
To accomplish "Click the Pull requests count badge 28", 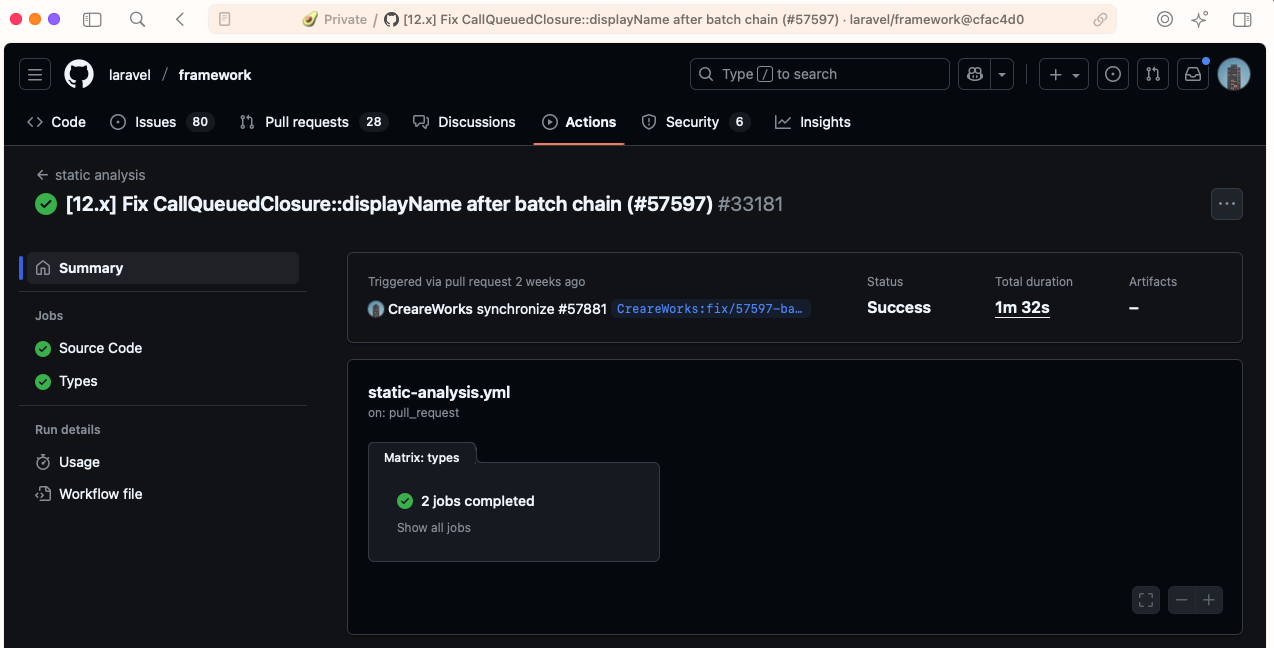I will (374, 122).
